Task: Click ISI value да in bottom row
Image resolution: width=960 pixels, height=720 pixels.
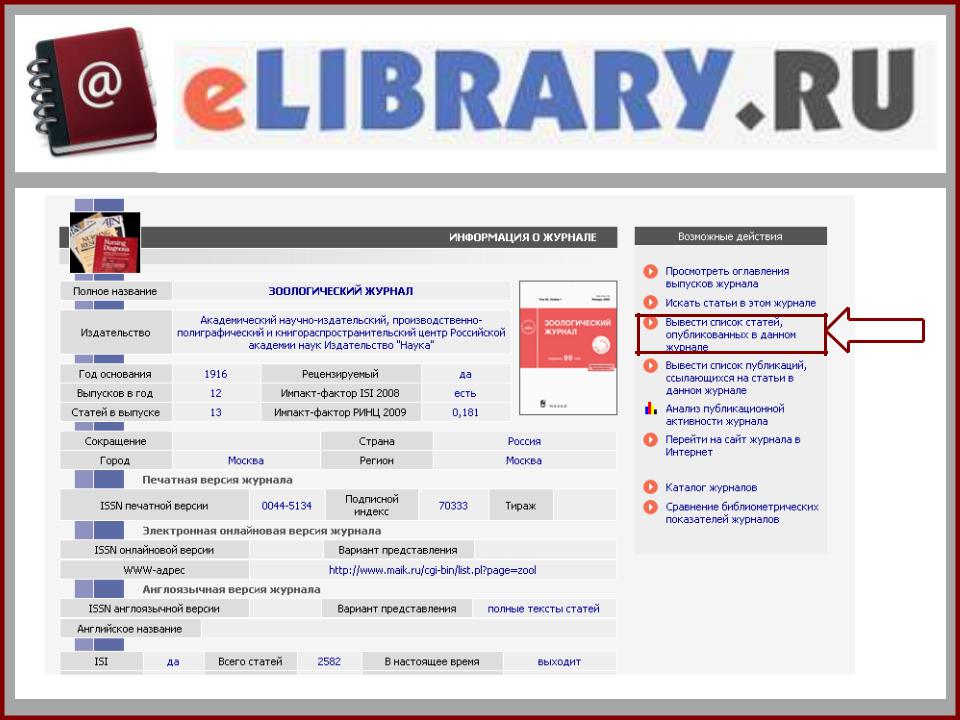Action: 173,662
